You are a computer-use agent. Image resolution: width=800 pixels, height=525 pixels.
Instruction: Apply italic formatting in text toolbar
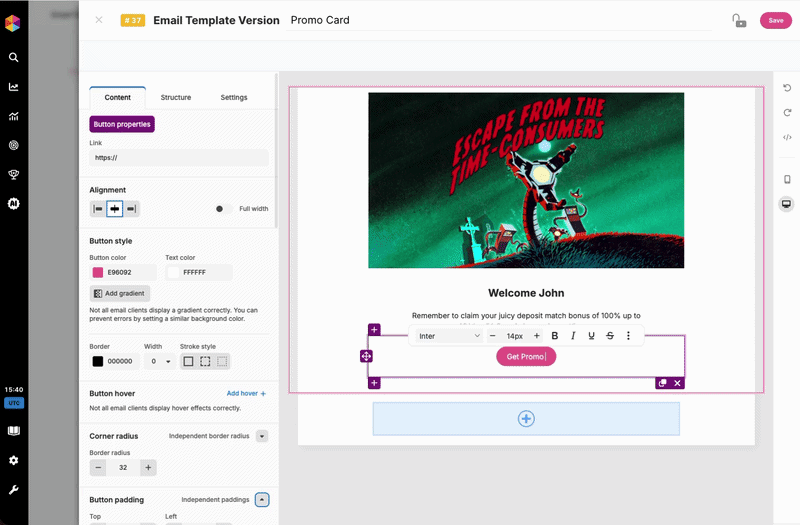(x=573, y=336)
